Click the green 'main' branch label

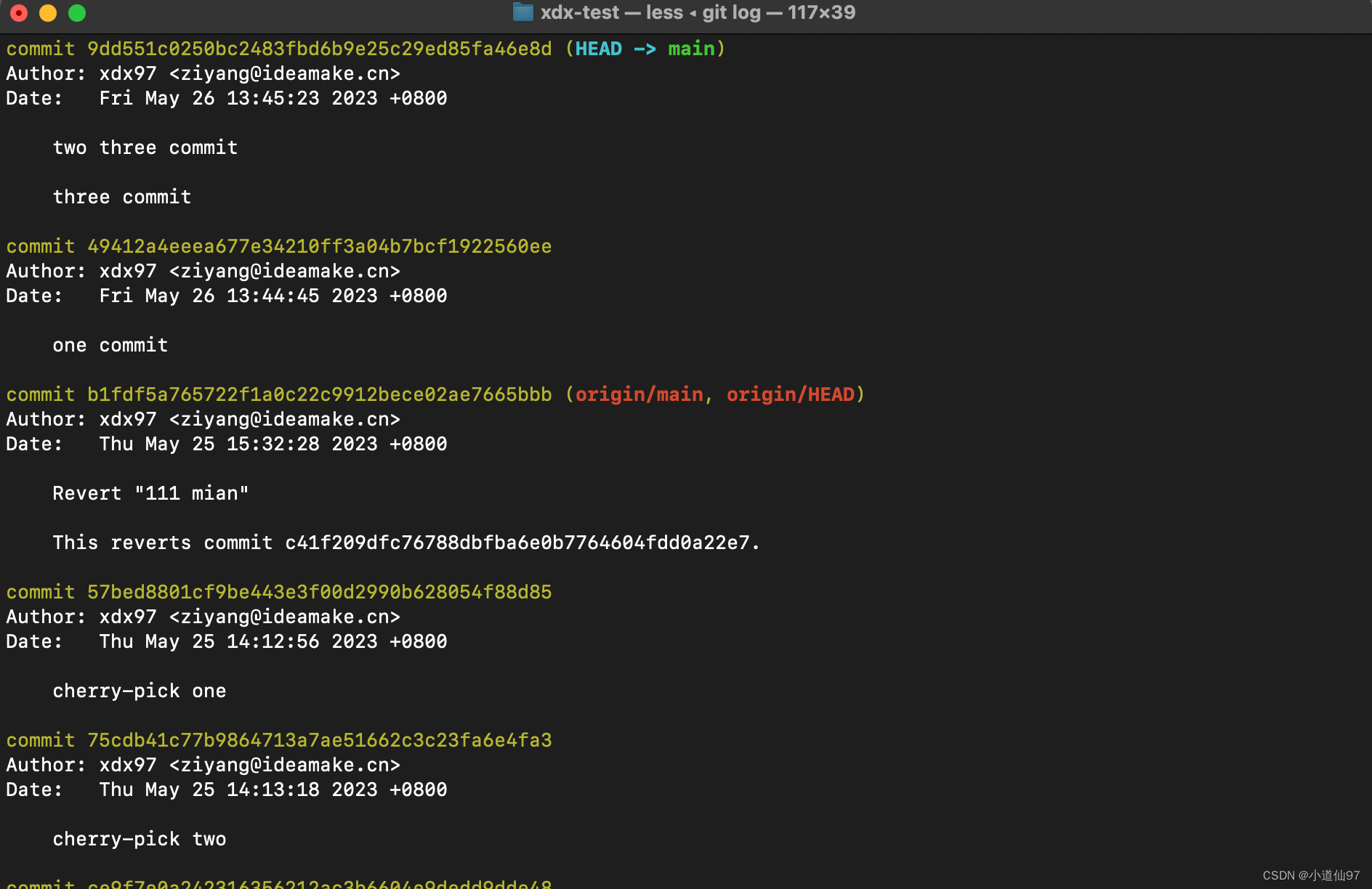click(692, 49)
